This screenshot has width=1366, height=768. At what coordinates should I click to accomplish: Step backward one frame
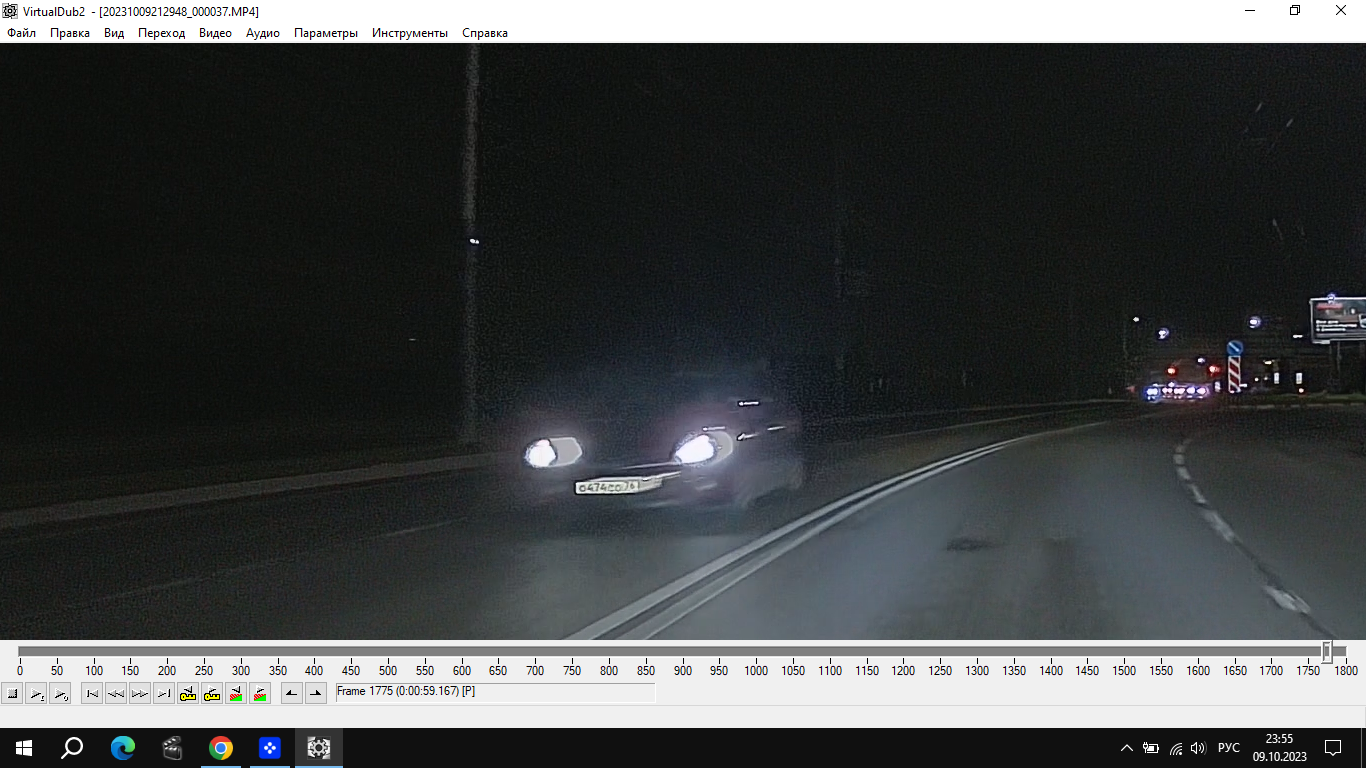[116, 693]
